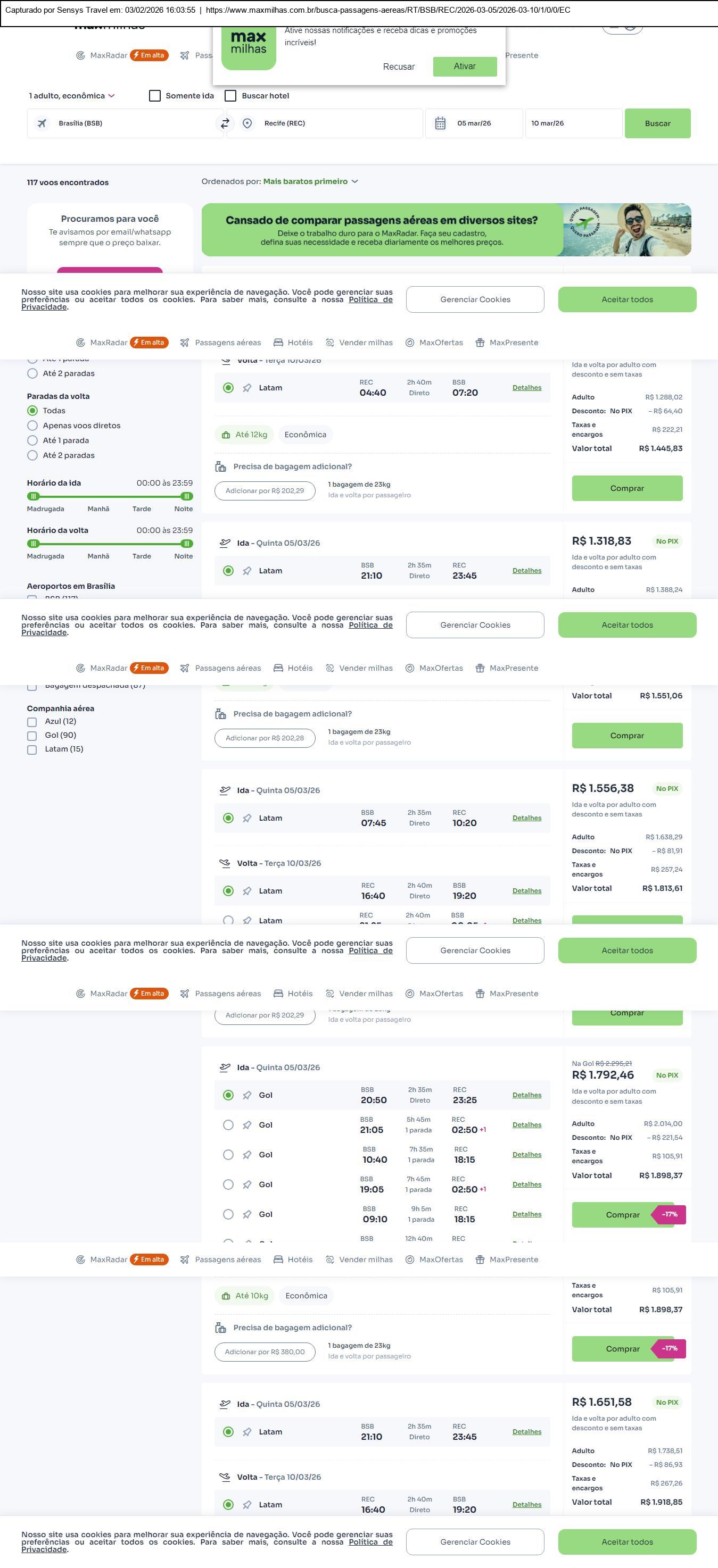Click the location pin icon in Recife field

pos(247,123)
